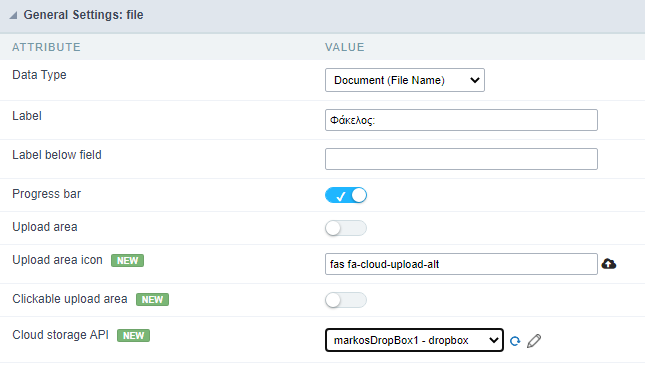Refresh the Cloud storage API list

515,341
